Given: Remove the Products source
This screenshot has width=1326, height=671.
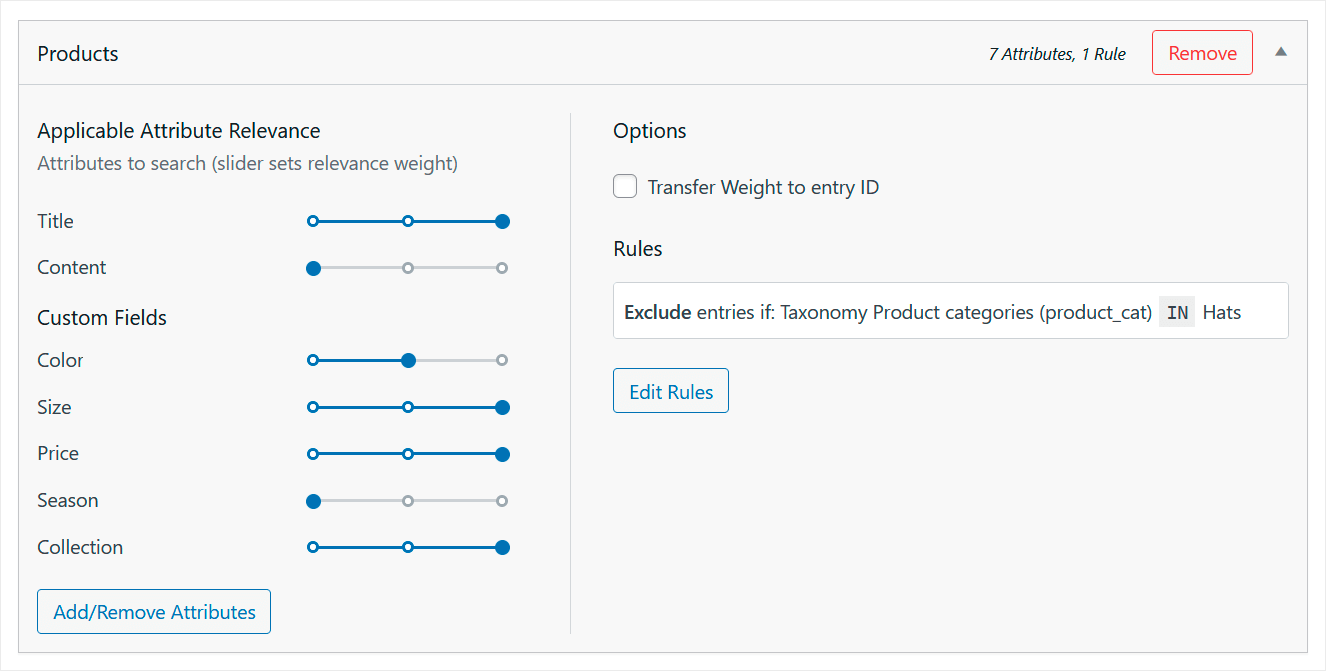Looking at the screenshot, I should [1202, 53].
